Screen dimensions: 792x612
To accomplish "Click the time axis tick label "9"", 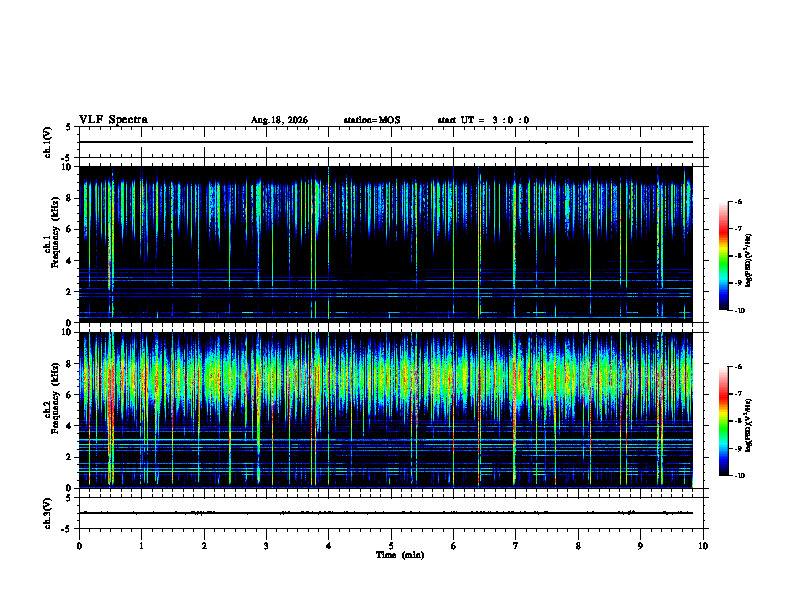I will (x=640, y=546).
